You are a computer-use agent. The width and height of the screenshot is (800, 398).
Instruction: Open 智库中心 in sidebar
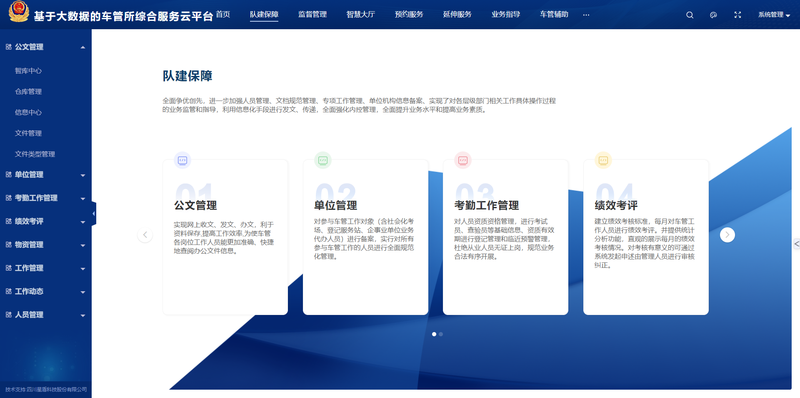point(28,71)
